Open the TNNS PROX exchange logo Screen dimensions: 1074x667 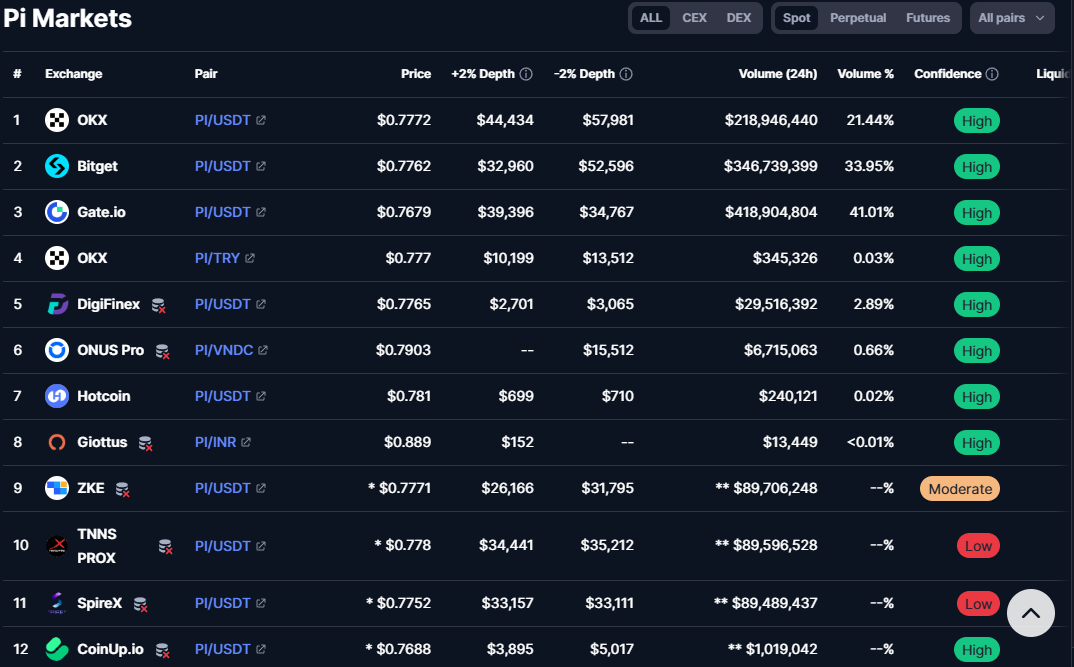57,546
